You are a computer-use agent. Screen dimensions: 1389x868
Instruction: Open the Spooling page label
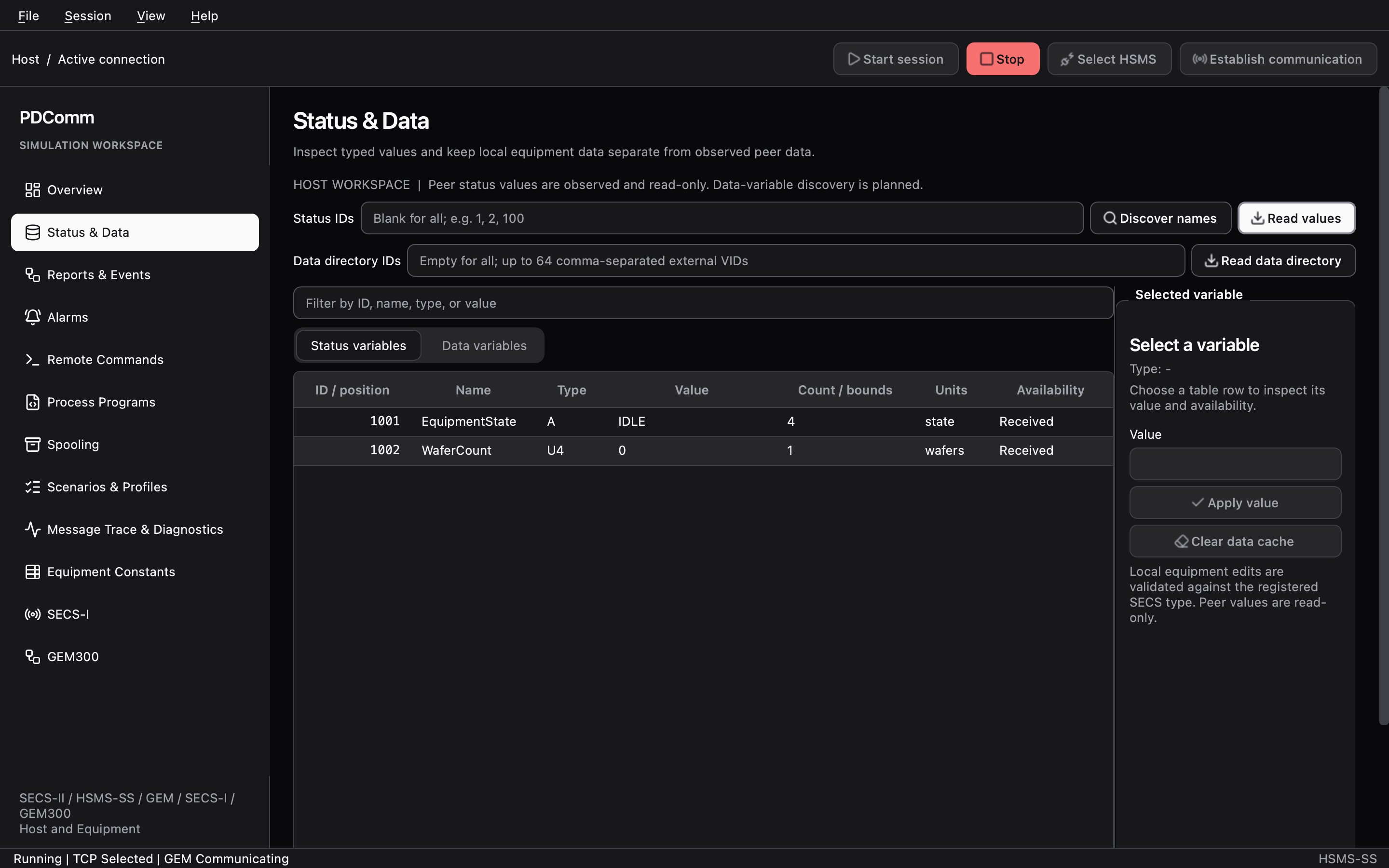73,445
